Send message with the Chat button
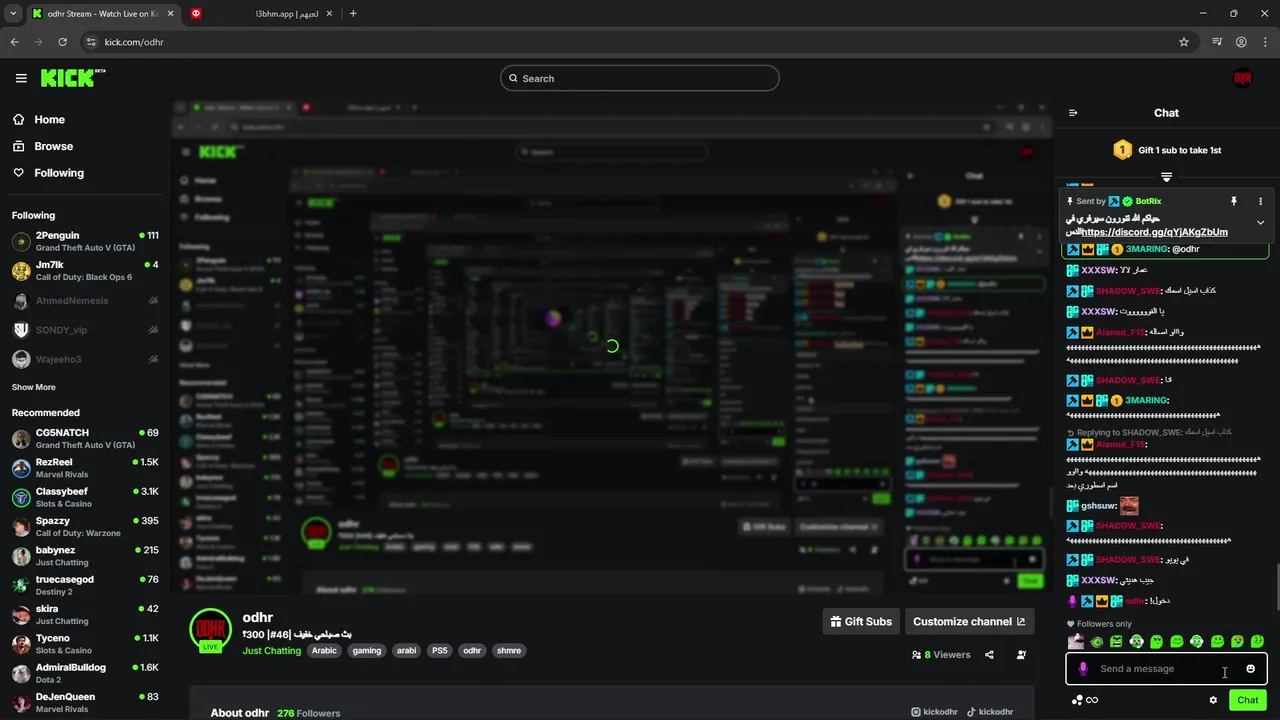 [1247, 700]
